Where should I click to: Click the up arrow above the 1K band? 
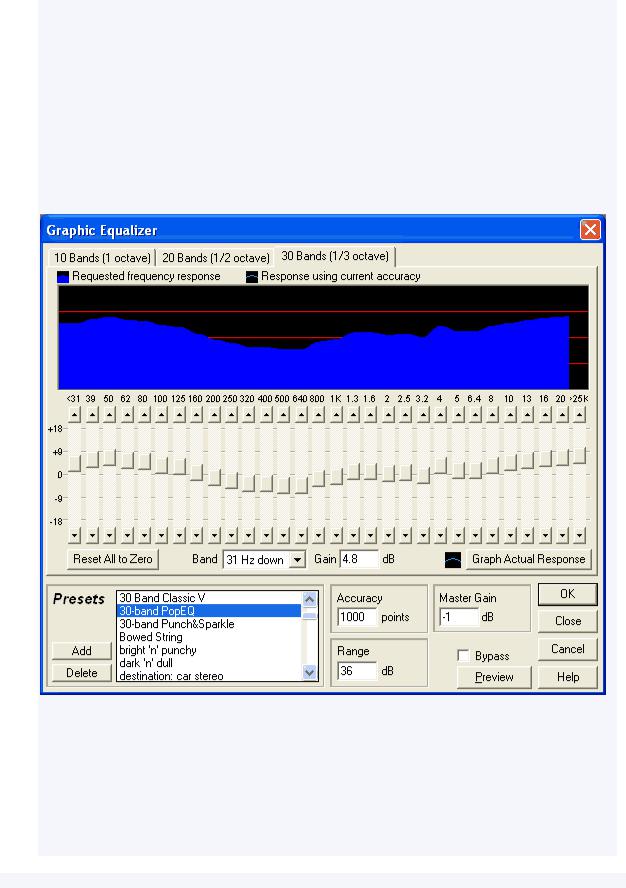click(x=336, y=415)
